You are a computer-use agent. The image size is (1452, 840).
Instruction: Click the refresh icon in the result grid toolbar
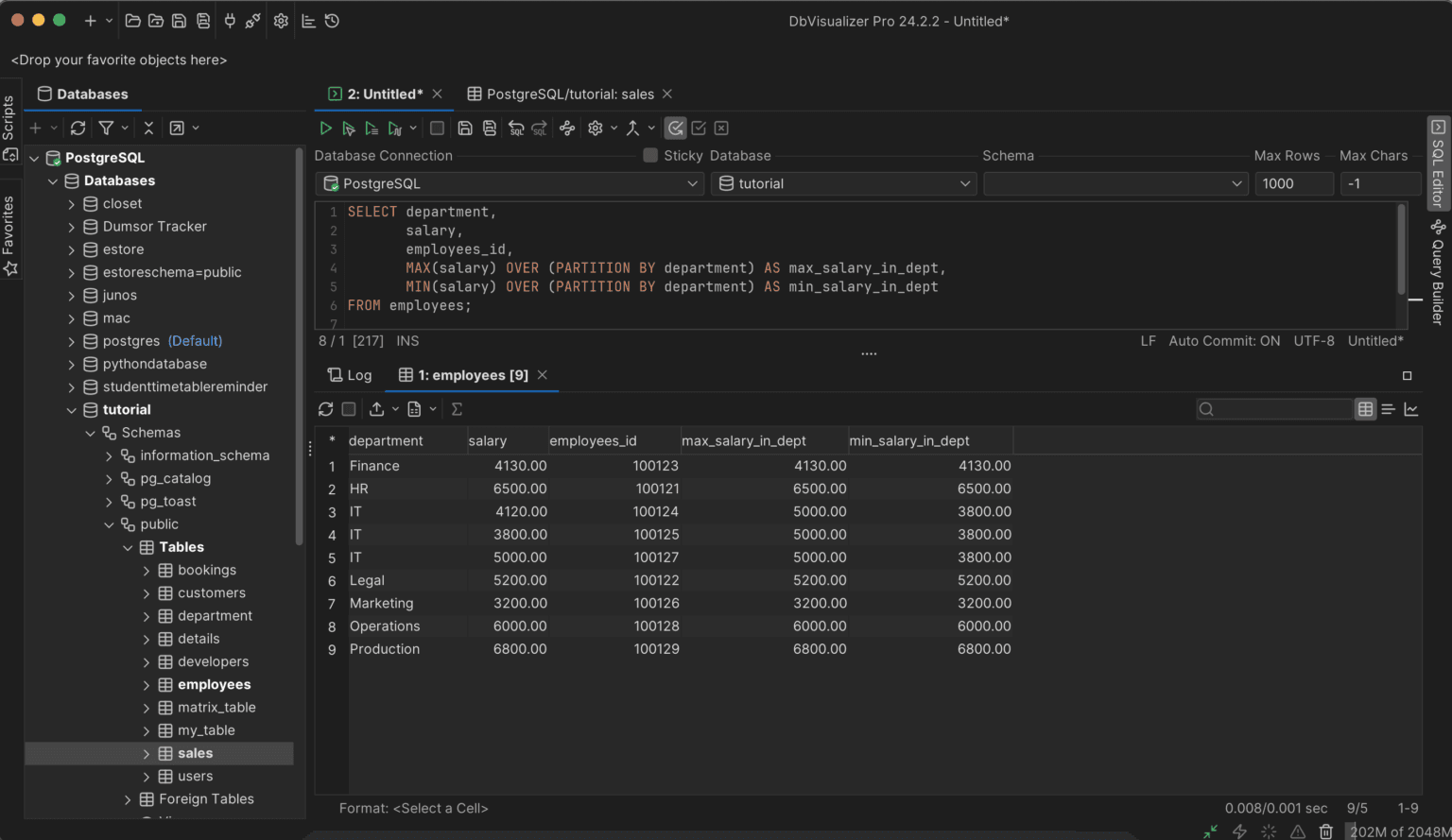[326, 408]
